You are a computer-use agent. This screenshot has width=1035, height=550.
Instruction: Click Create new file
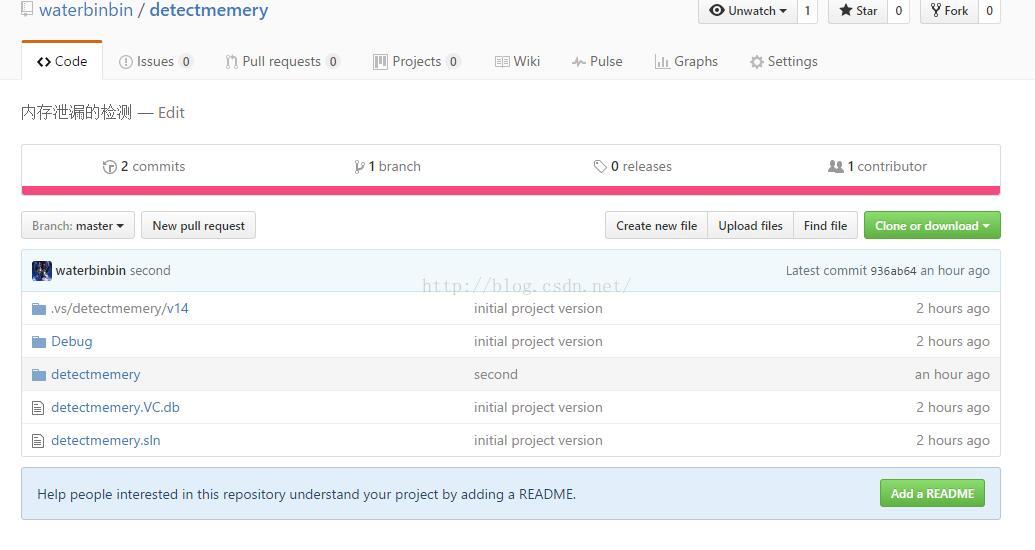click(x=656, y=225)
